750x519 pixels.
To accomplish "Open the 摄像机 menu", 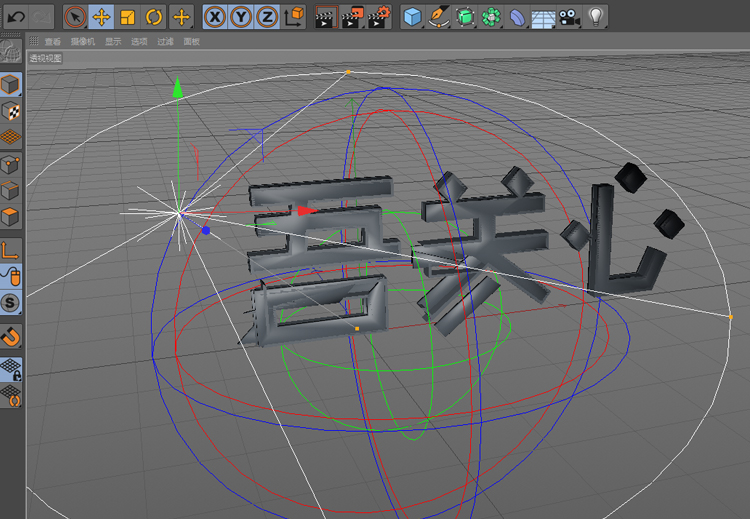I will (x=83, y=42).
